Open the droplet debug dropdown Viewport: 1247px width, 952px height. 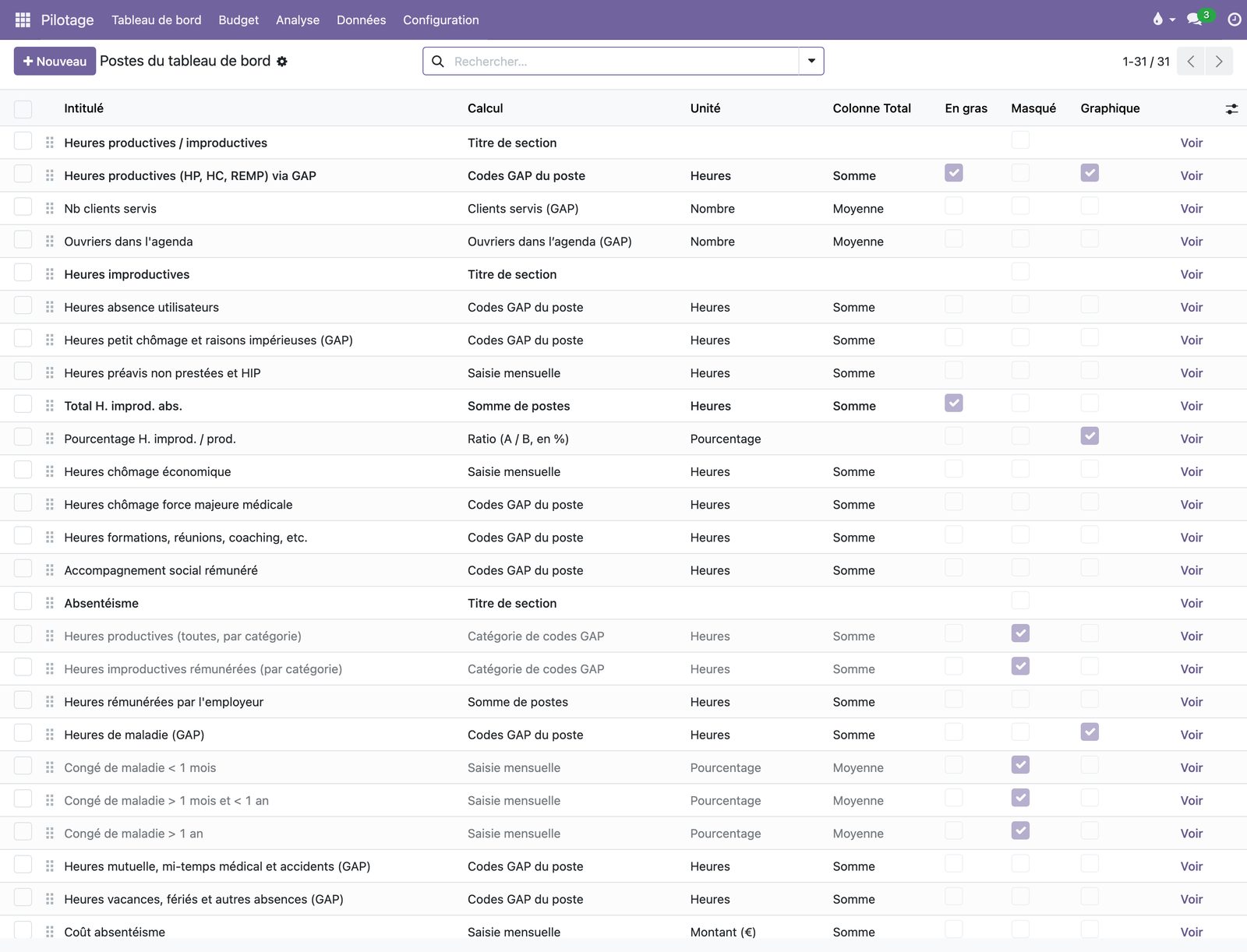click(x=1164, y=19)
